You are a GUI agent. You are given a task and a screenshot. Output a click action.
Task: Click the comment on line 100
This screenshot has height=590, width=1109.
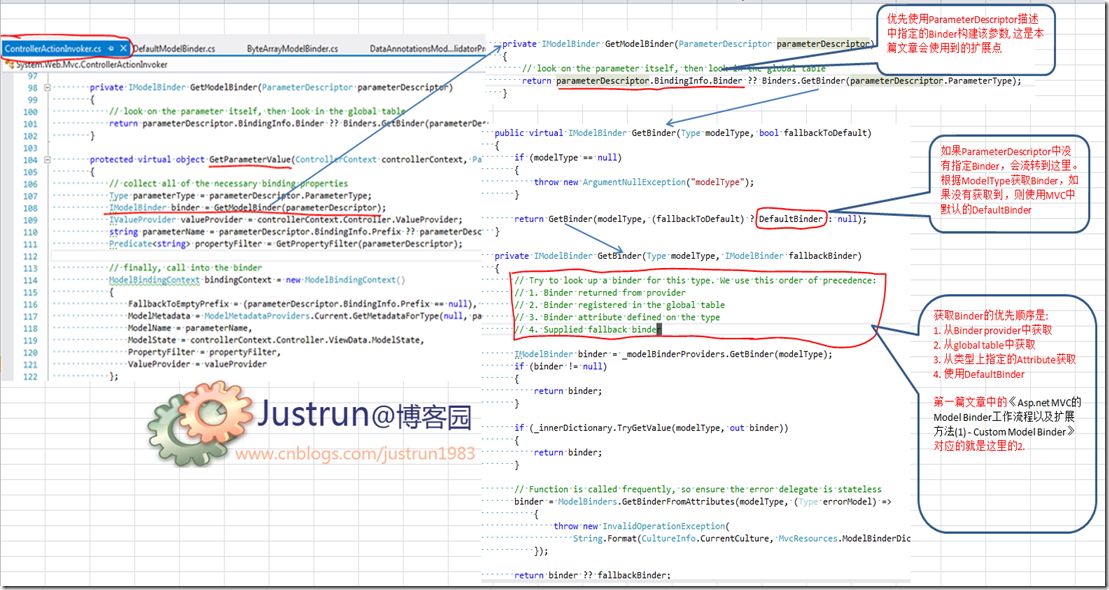pyautogui.click(x=257, y=112)
